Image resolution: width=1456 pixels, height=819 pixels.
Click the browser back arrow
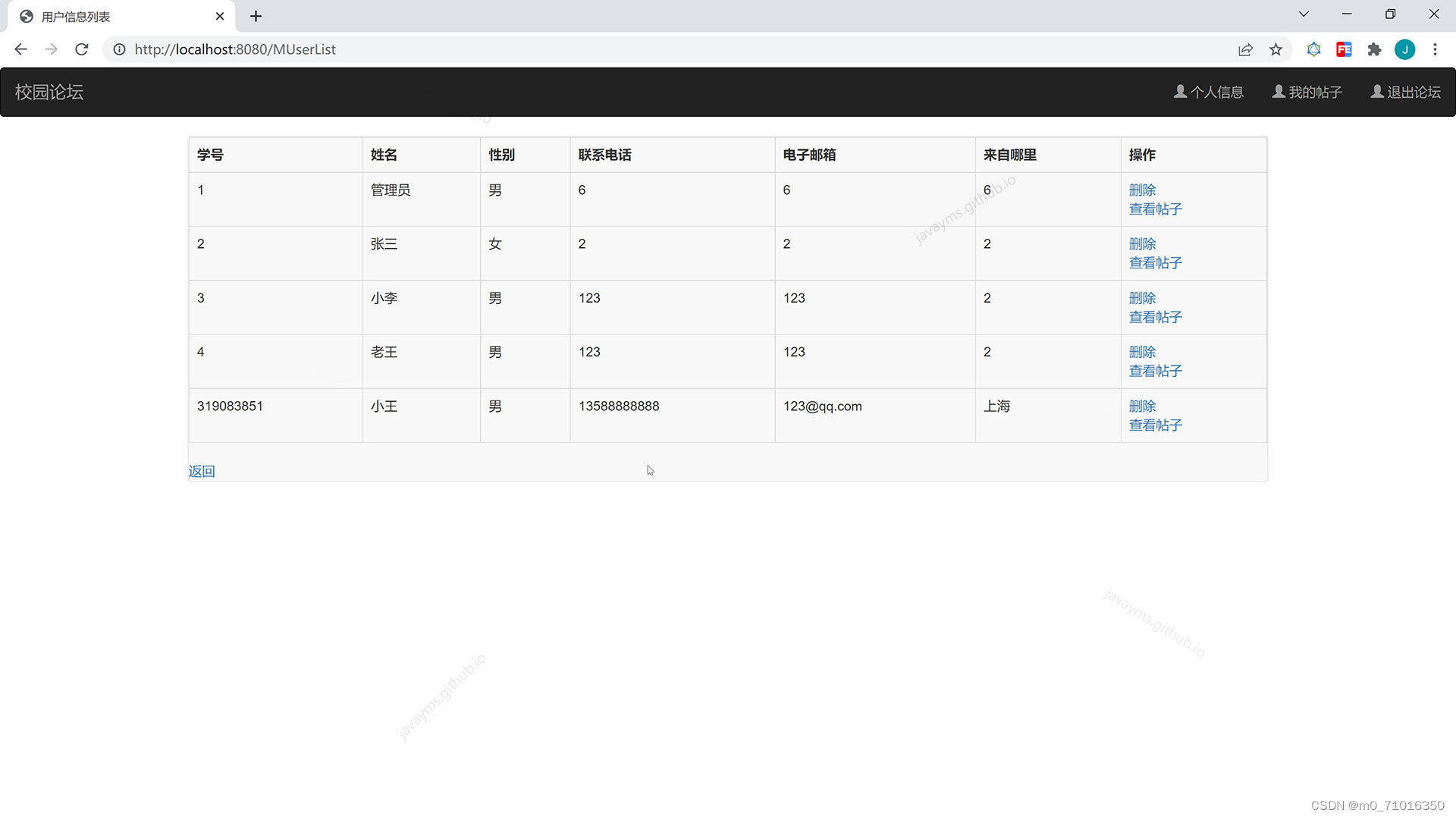point(20,49)
